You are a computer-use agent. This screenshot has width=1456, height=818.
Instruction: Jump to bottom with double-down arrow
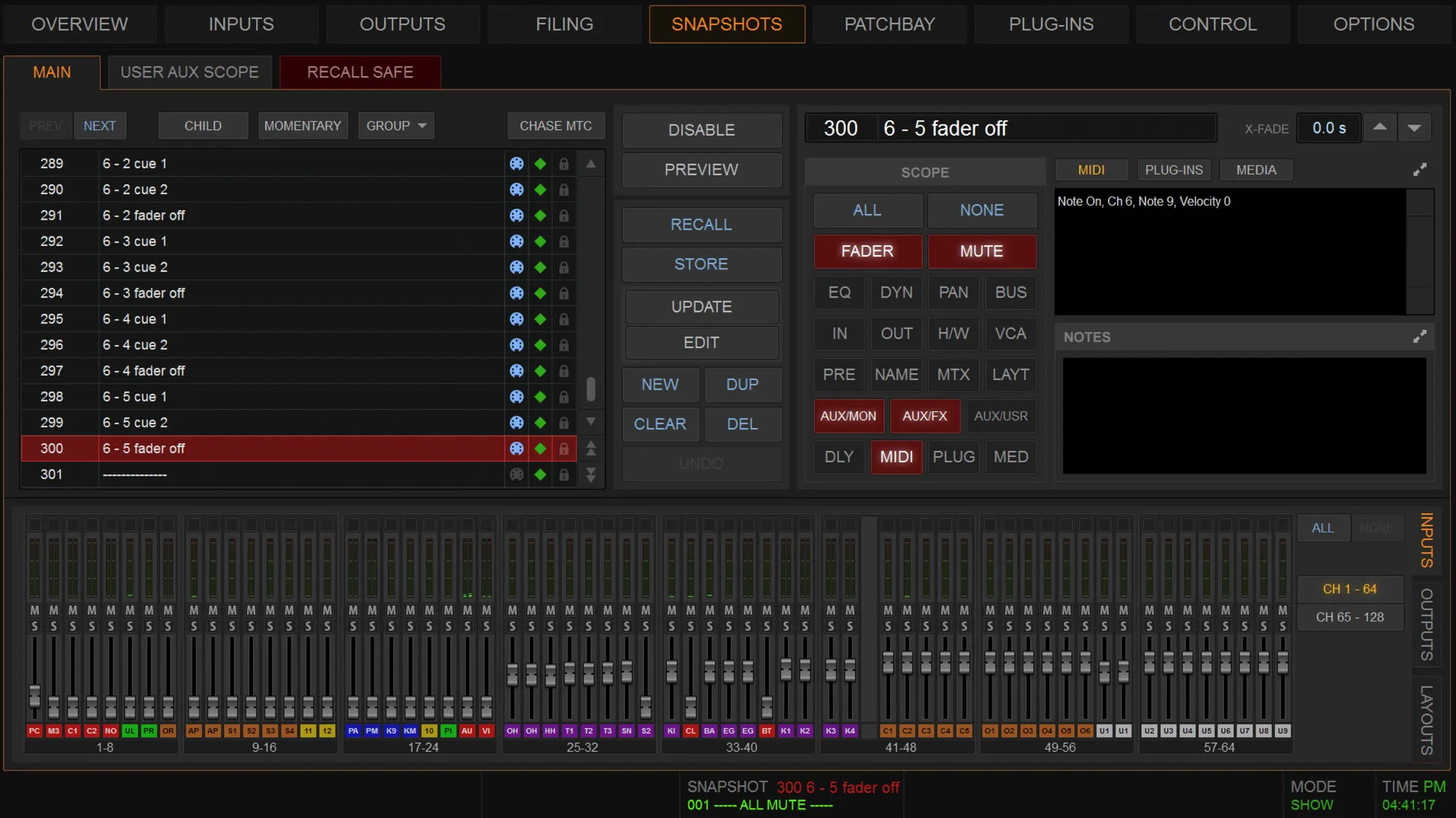pyautogui.click(x=591, y=475)
